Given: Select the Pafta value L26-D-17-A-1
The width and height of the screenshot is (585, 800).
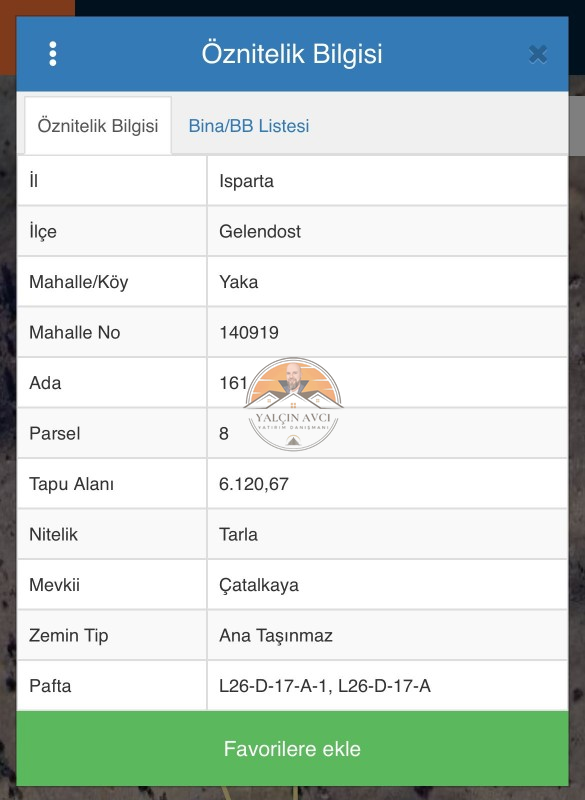Looking at the screenshot, I should (x=276, y=686).
